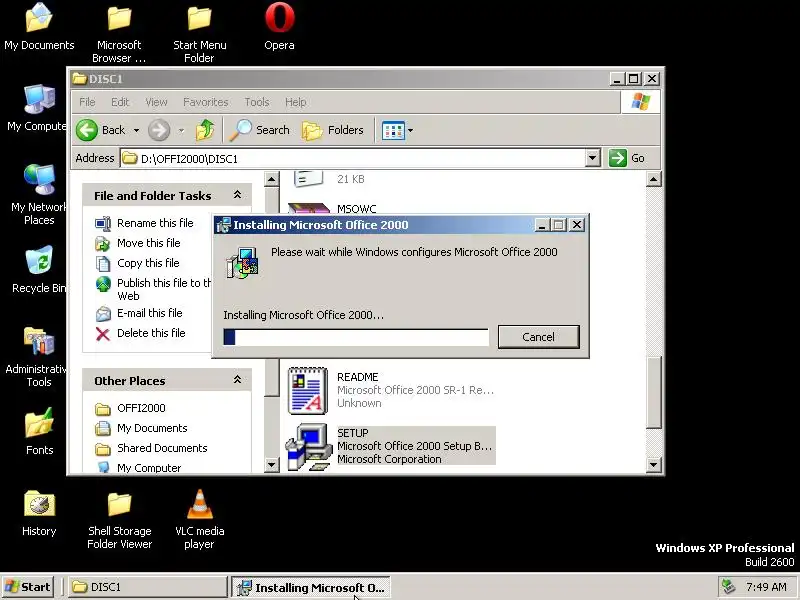Click file list scrollbar up arrow
Screen dimensions: 800x600
click(x=654, y=179)
